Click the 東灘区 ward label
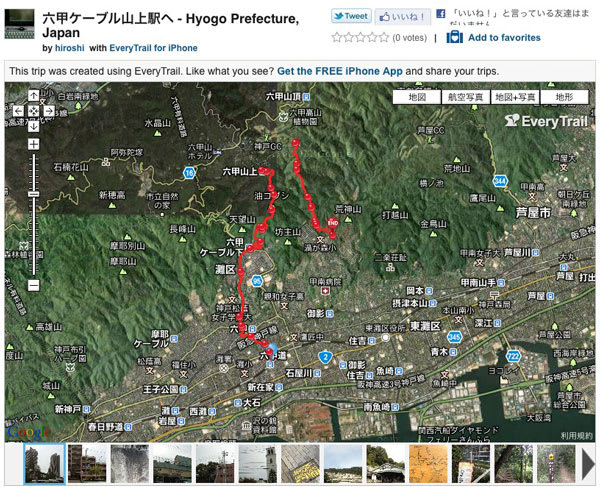This screenshot has height=487, width=600. coord(425,326)
